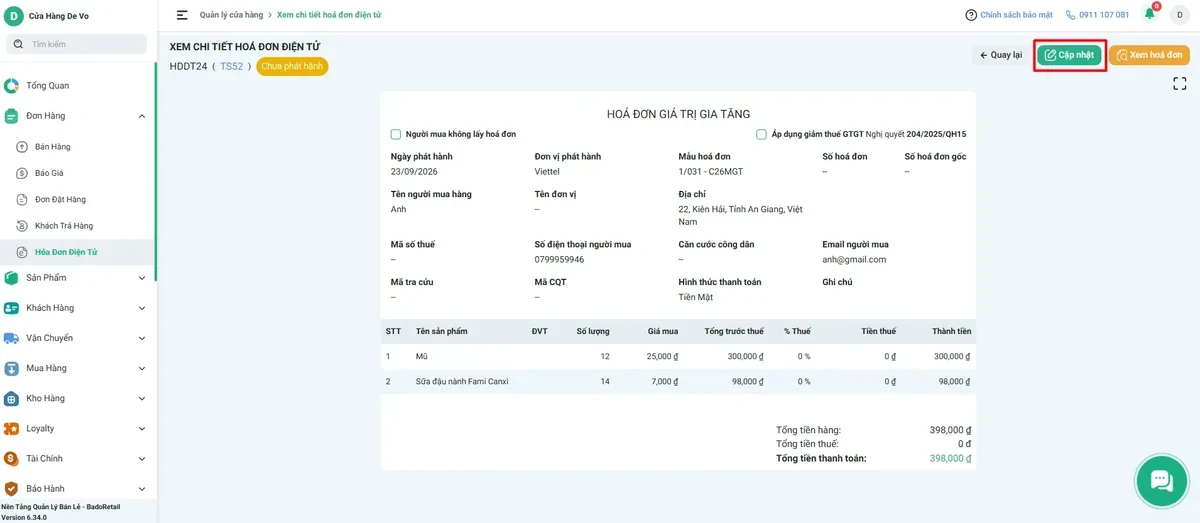Image resolution: width=1200 pixels, height=523 pixels.
Task: Click the phone icon beside 0911 107 081
Action: point(1070,15)
